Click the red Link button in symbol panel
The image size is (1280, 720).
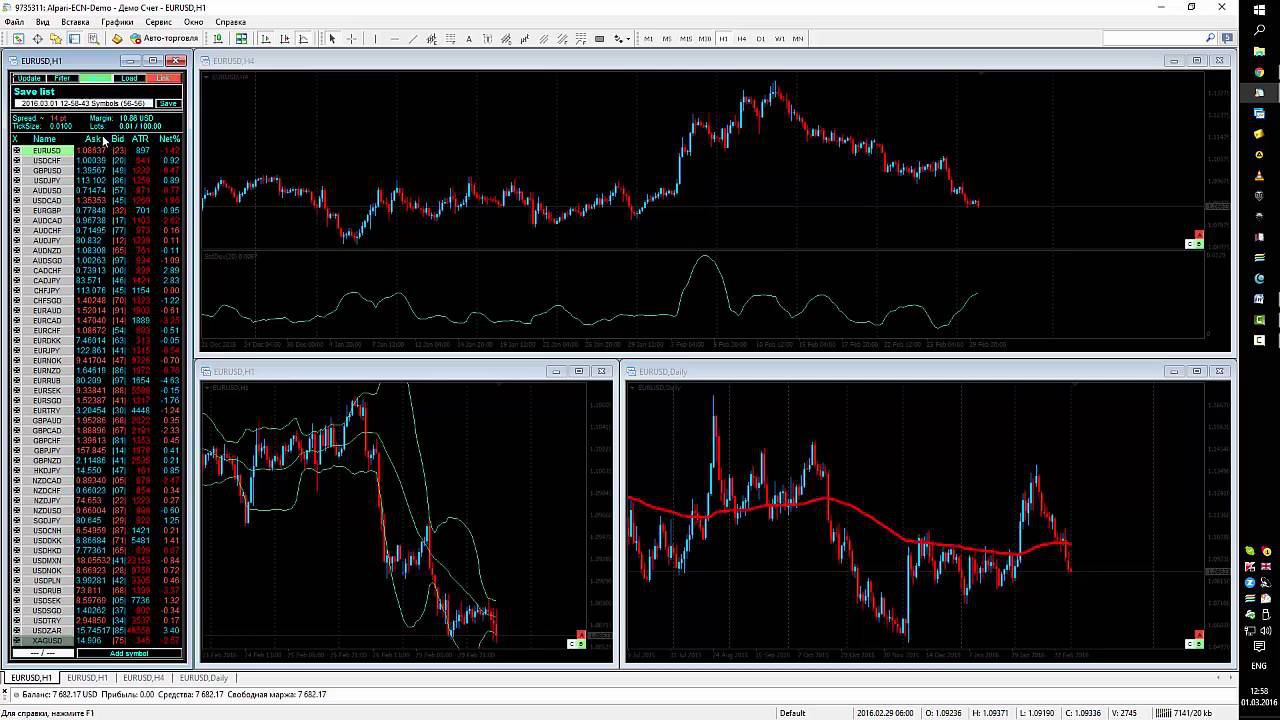[163, 78]
